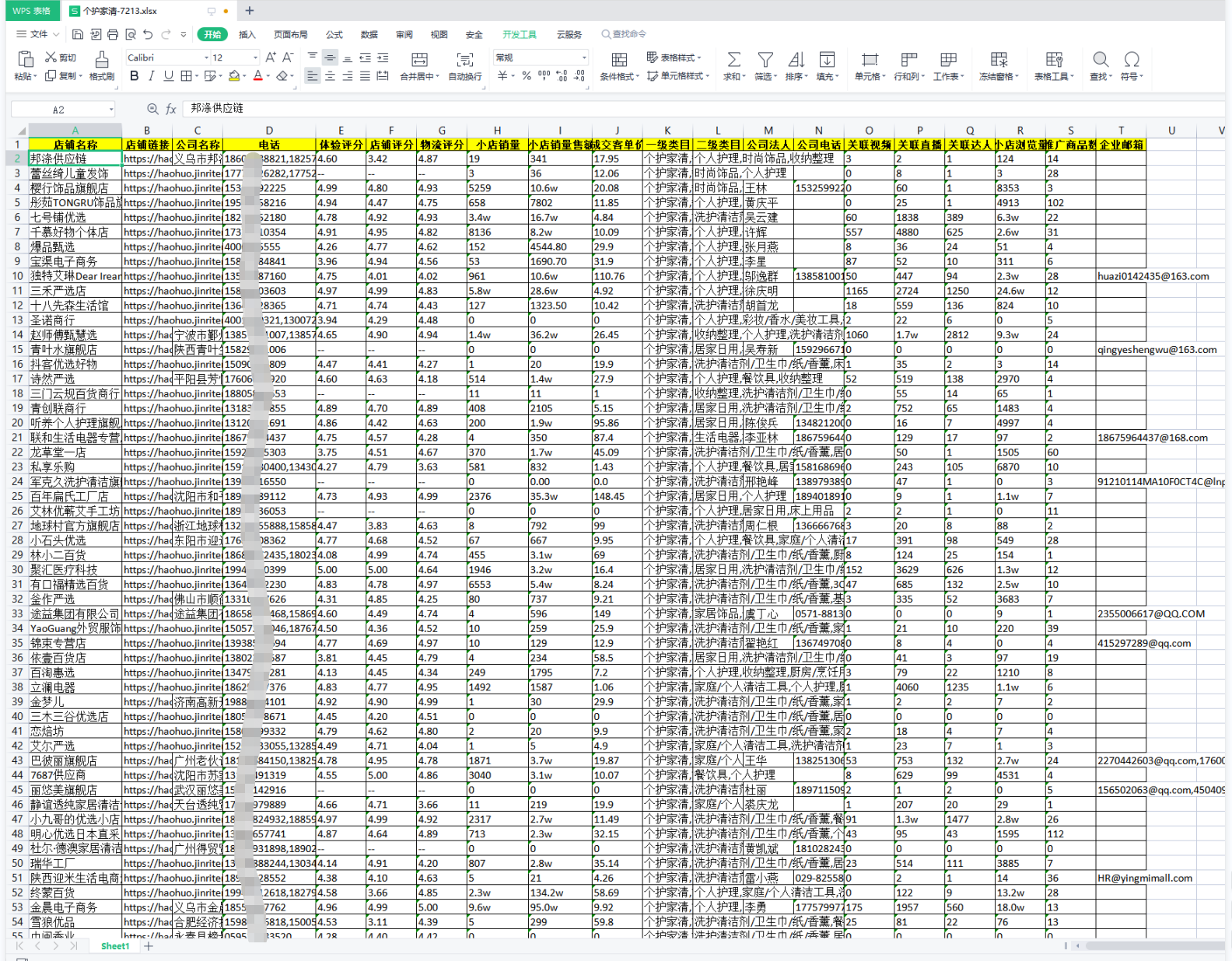Click the Merge and Center (合并居中) icon

click(x=419, y=60)
